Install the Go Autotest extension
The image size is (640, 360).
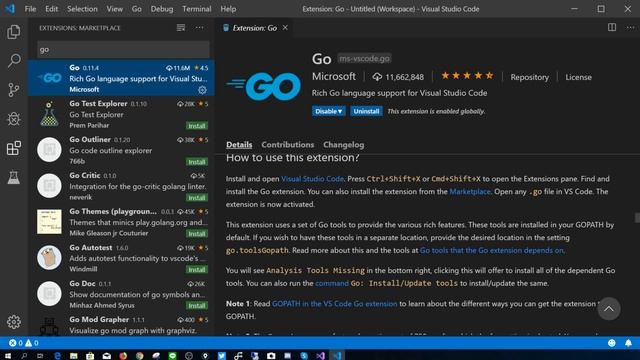click(197, 269)
